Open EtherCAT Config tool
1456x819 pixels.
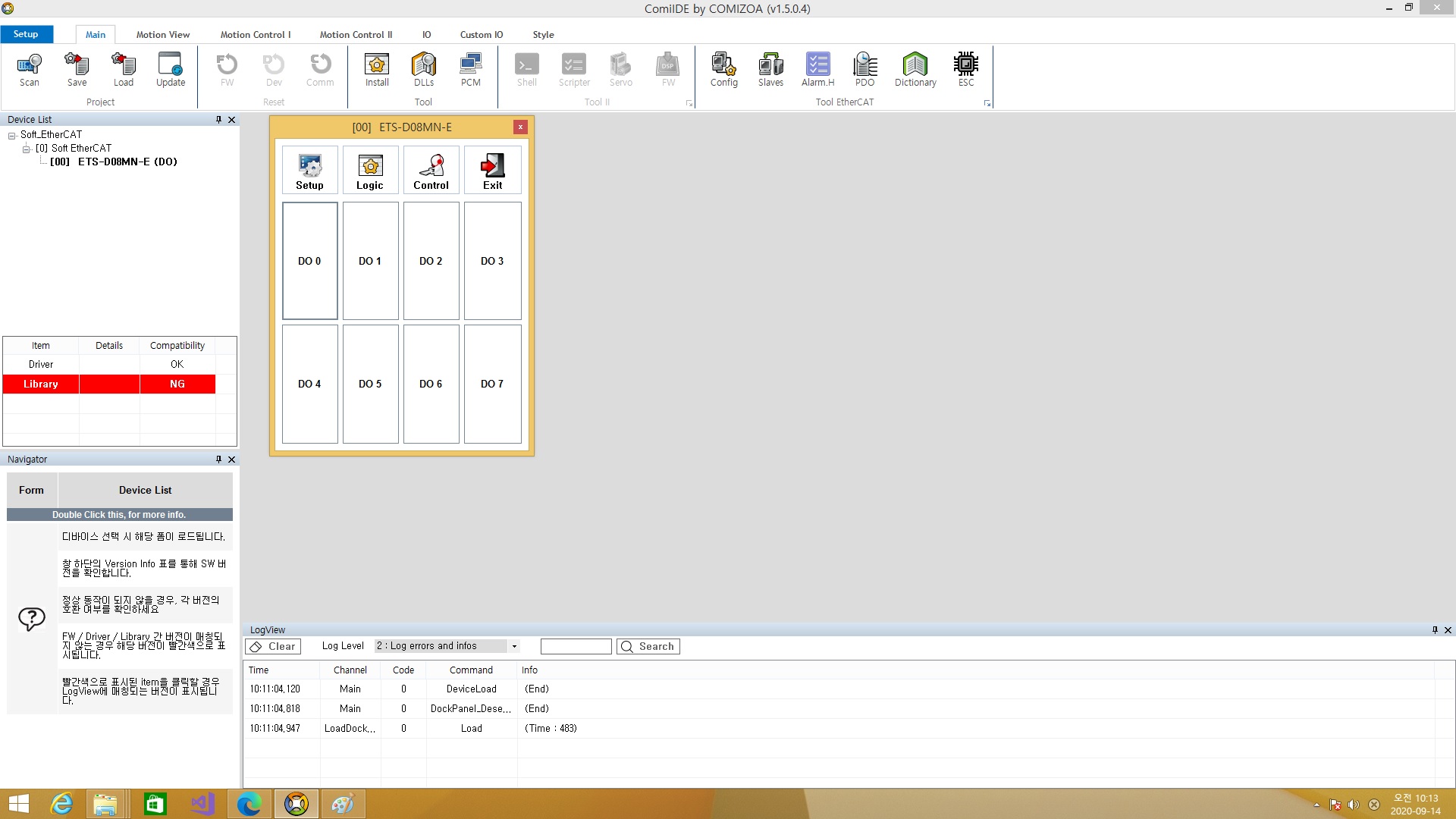coord(724,70)
